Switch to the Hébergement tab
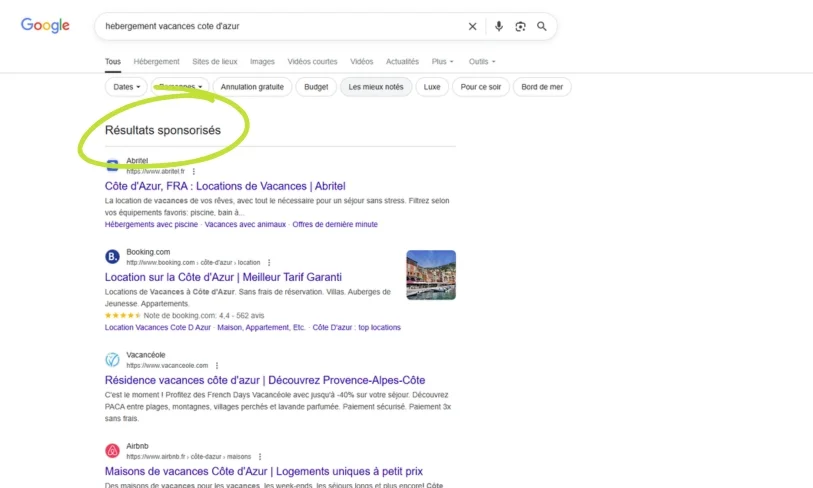813x488 pixels. pyautogui.click(x=156, y=61)
